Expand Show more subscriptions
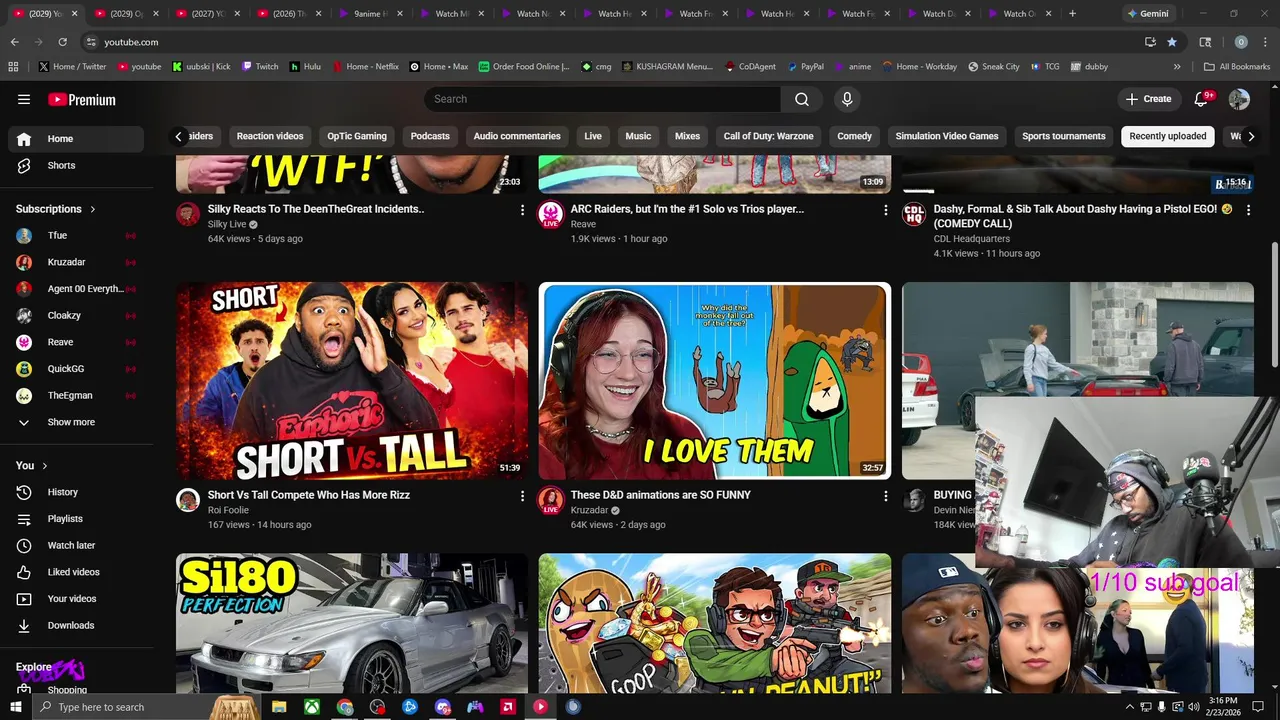Image resolution: width=1280 pixels, height=720 pixels. pyautogui.click(x=76, y=422)
